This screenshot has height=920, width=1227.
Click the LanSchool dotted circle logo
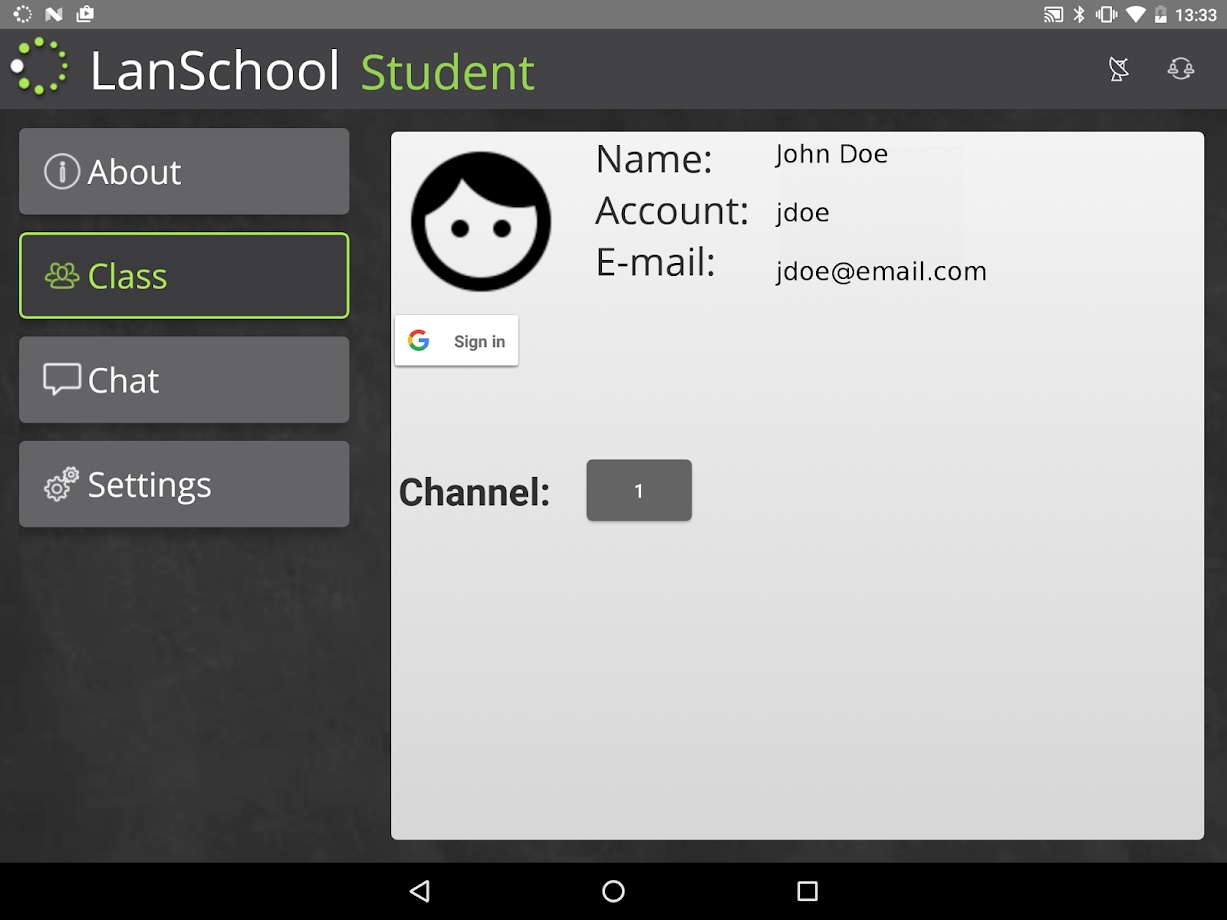[x=39, y=66]
